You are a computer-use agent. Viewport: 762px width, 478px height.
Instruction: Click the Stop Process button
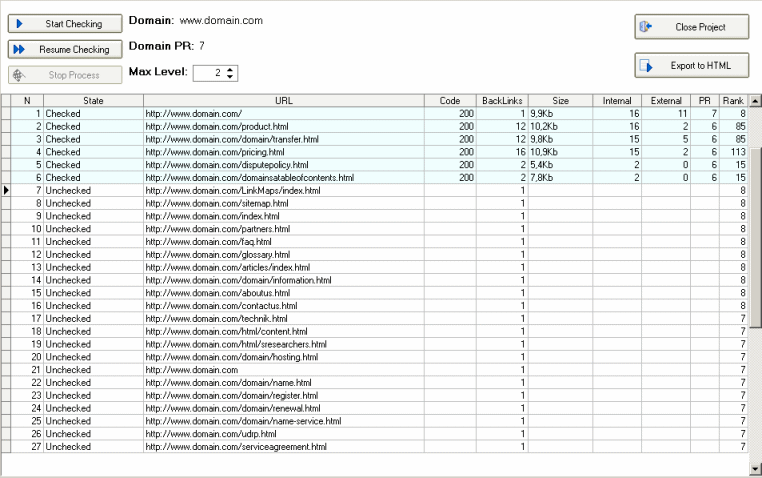65,75
